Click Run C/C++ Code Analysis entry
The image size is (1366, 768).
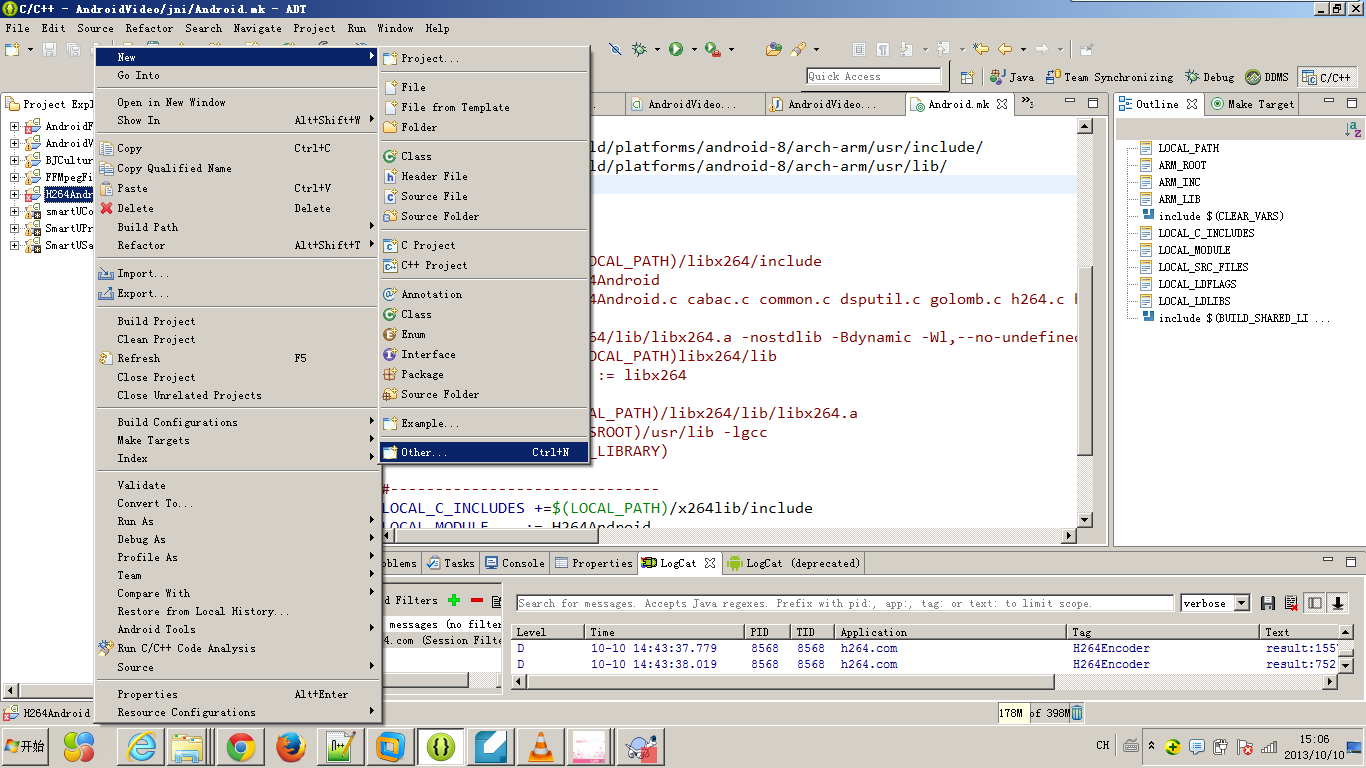click(x=237, y=648)
